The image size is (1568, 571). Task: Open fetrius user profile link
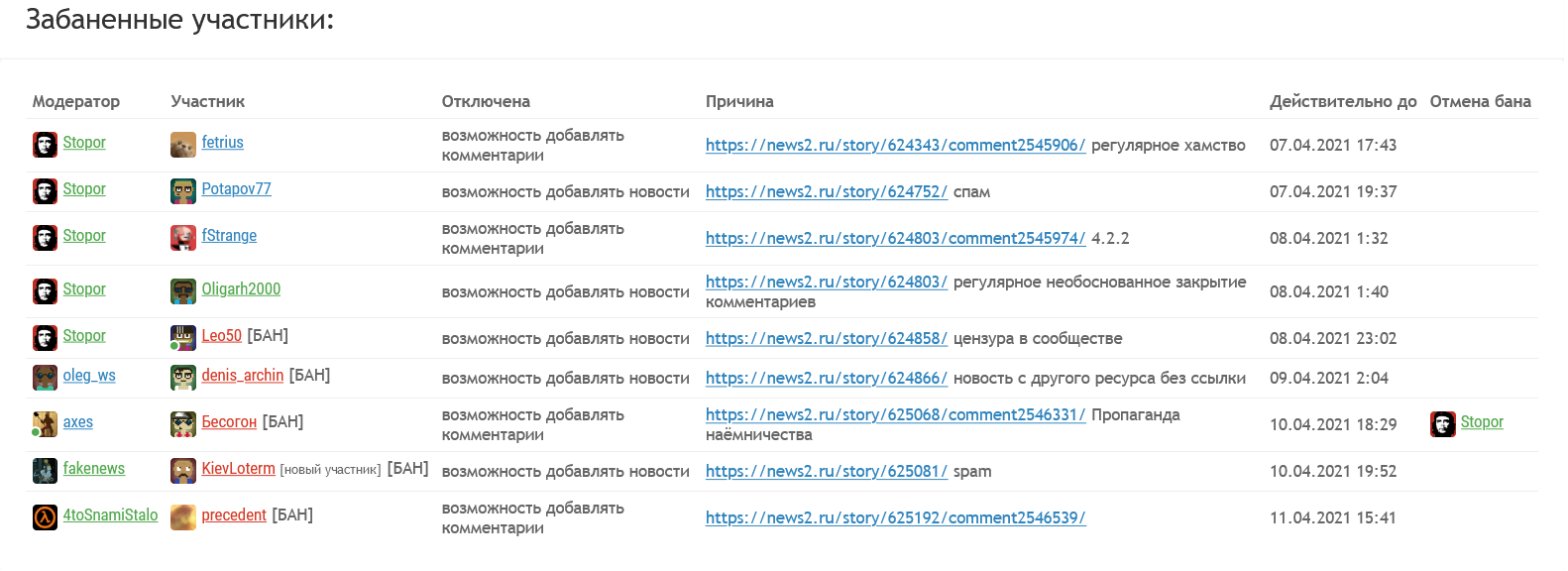pos(222,143)
